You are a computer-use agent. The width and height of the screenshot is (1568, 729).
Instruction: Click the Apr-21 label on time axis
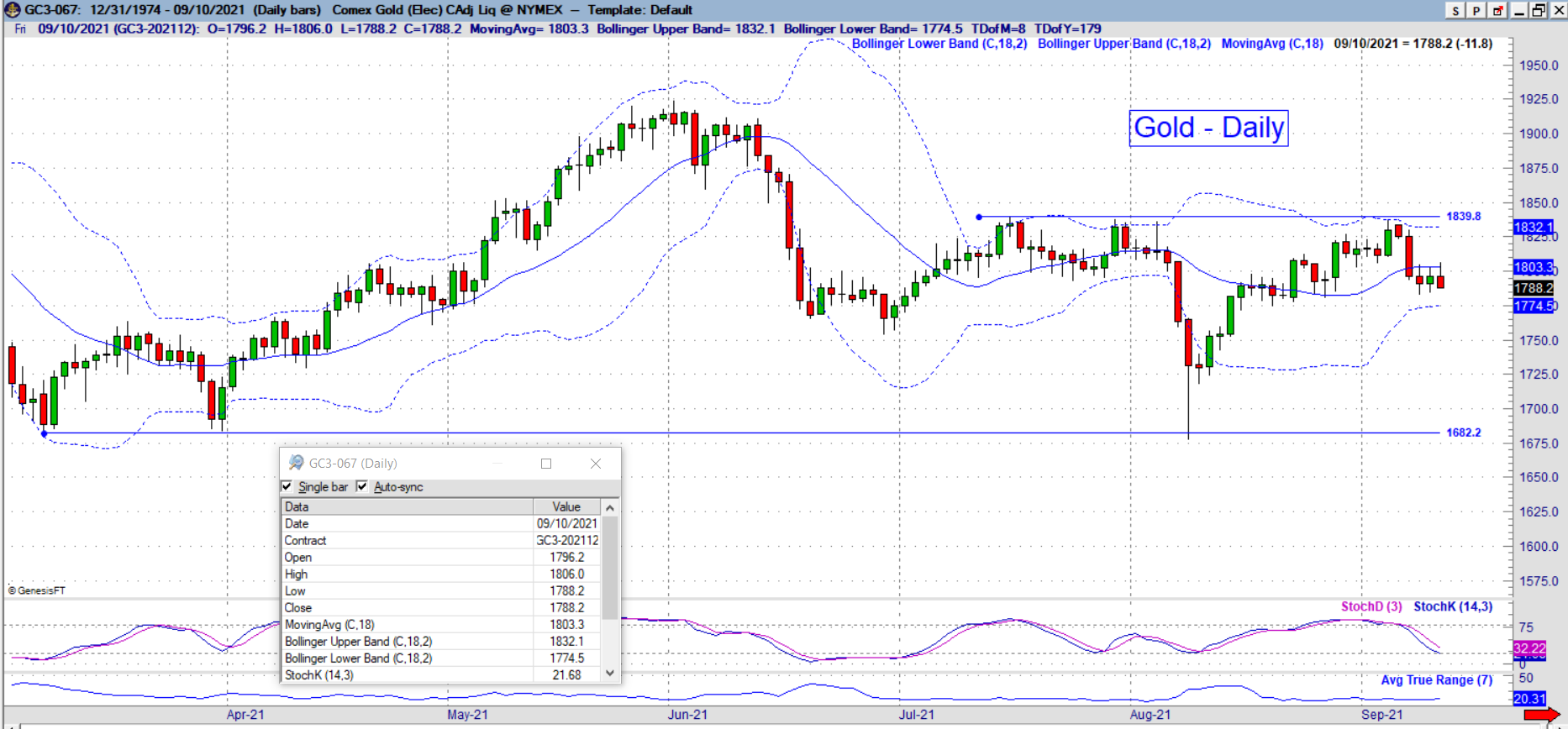(x=245, y=715)
